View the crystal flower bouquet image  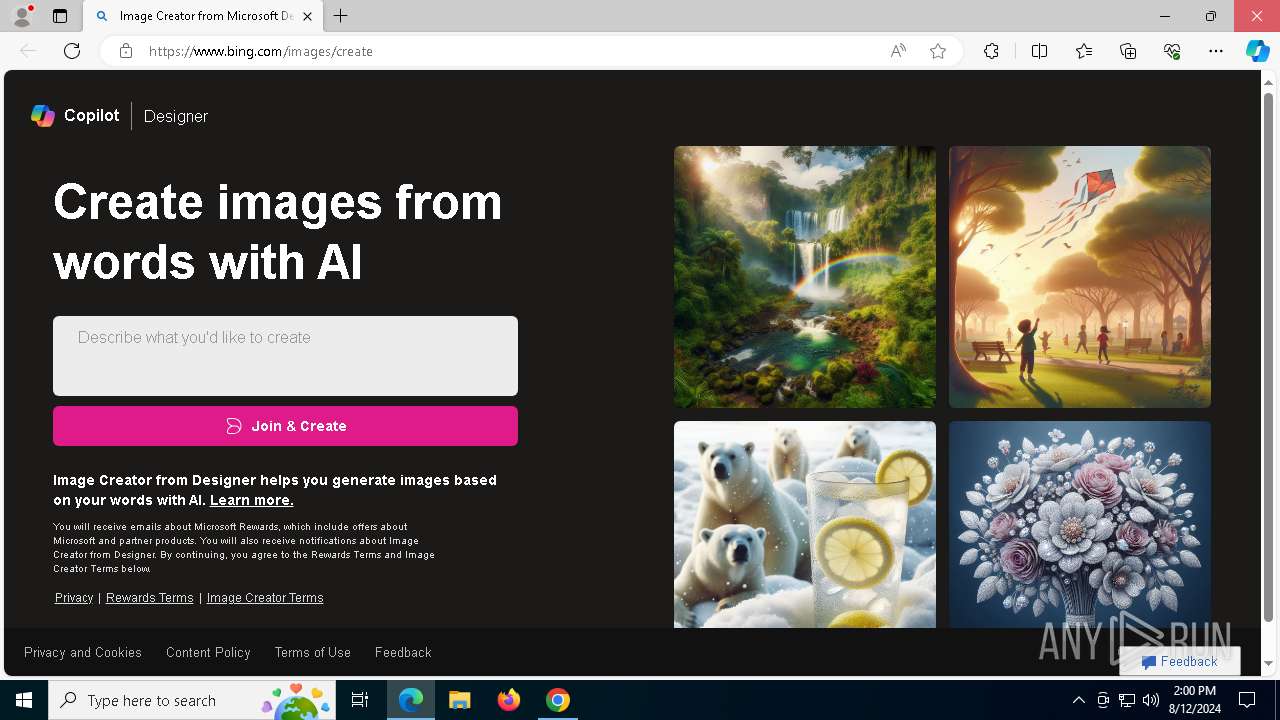coord(1080,524)
